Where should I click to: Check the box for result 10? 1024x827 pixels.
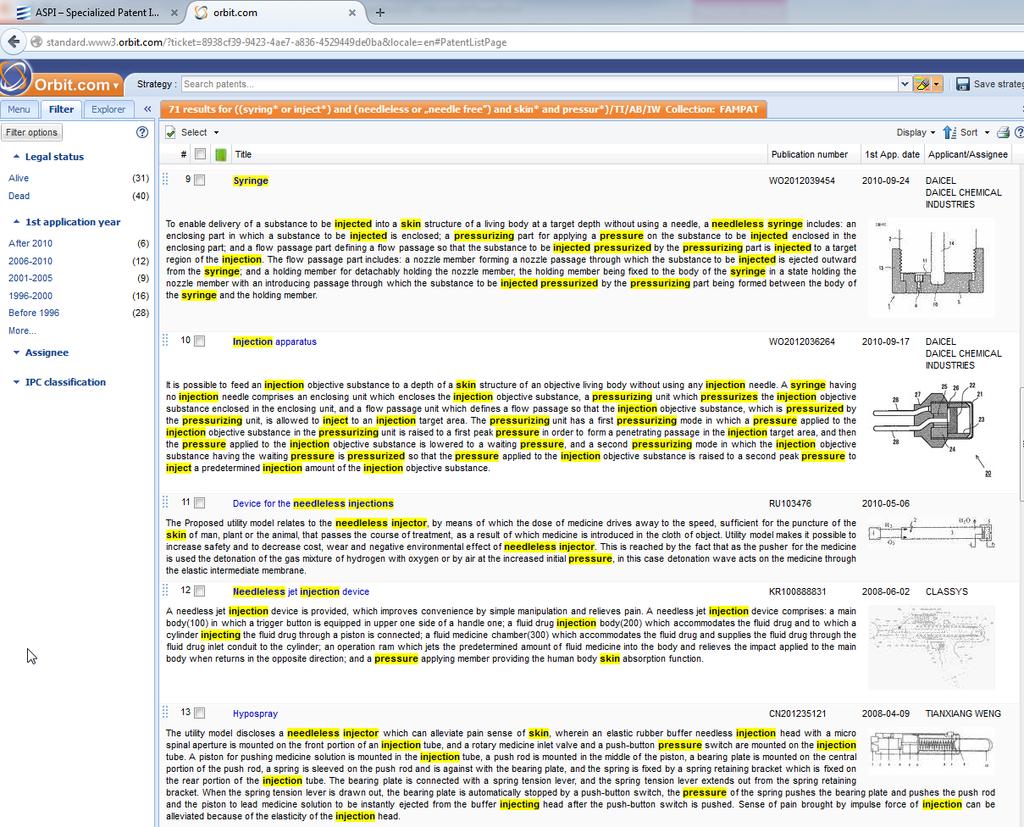point(200,341)
